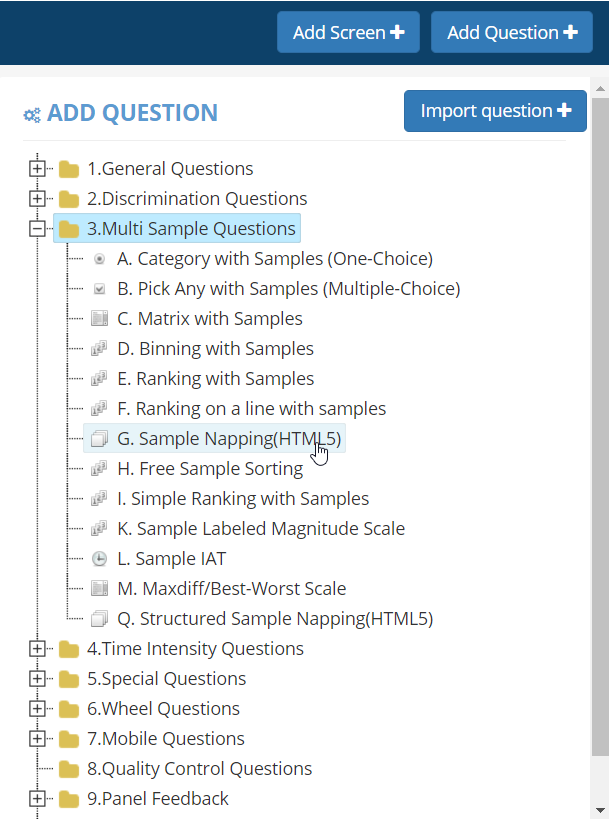Collapse the Multi Sample Questions node

pos(38,229)
